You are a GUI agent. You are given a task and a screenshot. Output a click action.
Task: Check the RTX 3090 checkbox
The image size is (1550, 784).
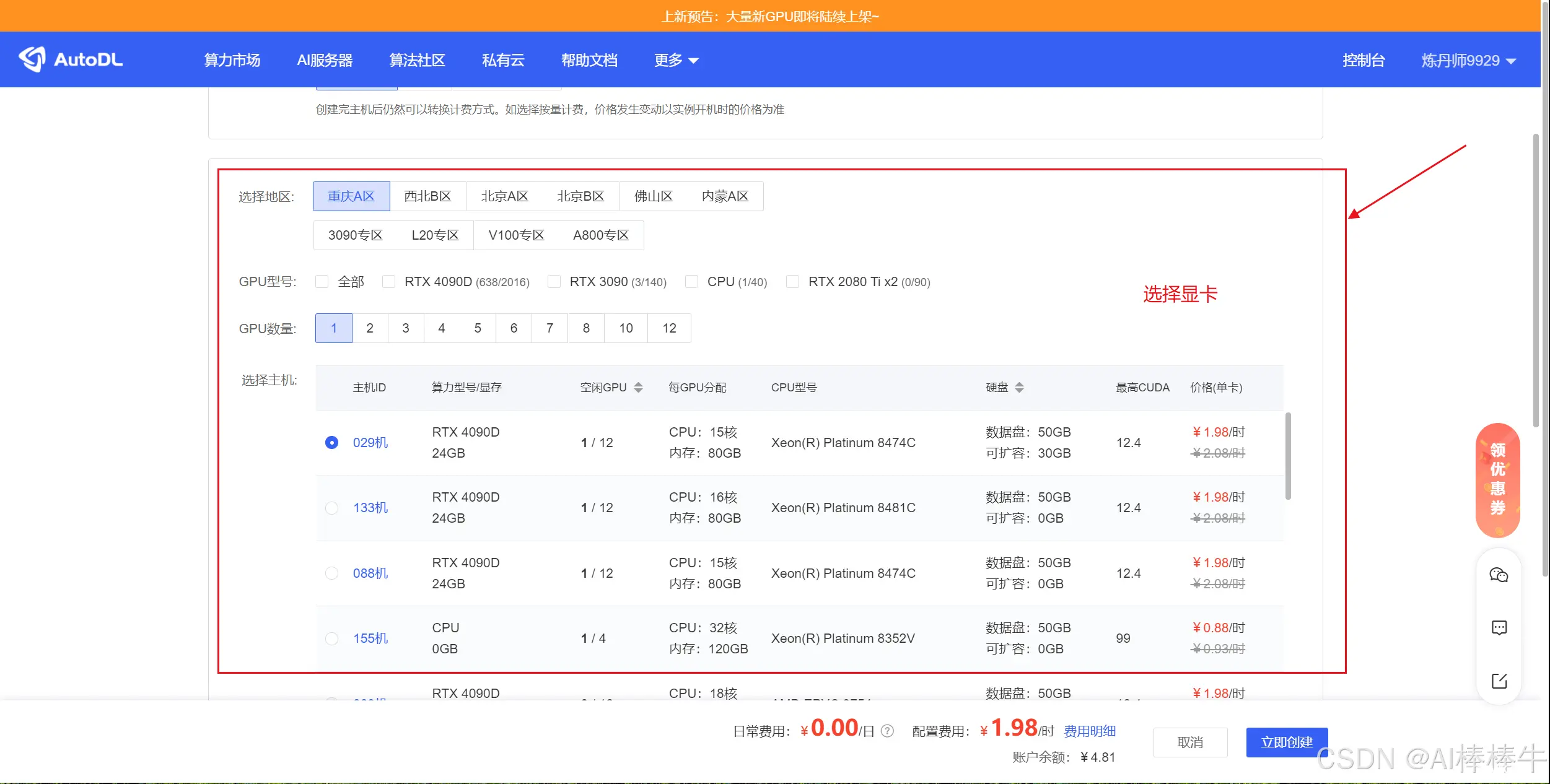(554, 282)
